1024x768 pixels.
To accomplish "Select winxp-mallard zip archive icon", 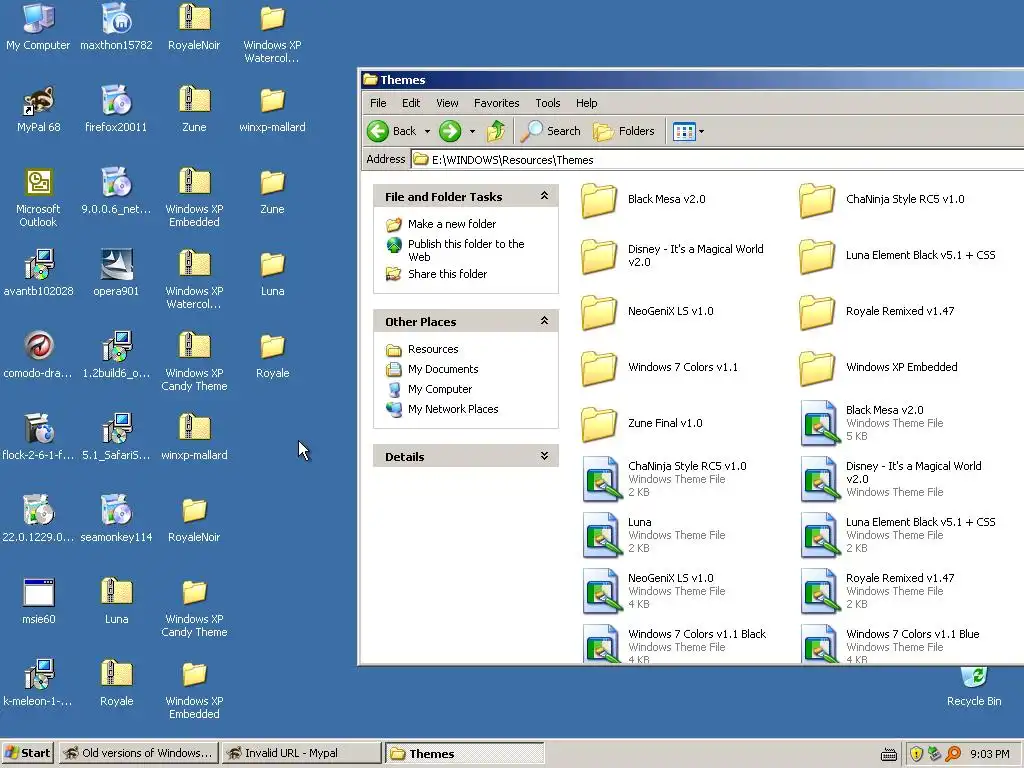I will [x=194, y=438].
